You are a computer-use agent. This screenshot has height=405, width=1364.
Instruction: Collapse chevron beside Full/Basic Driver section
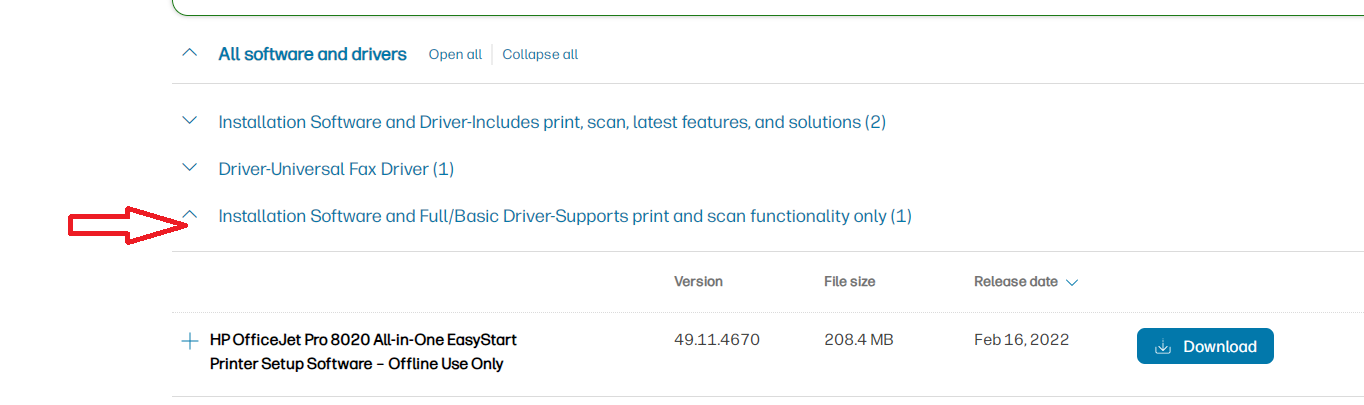coord(192,215)
